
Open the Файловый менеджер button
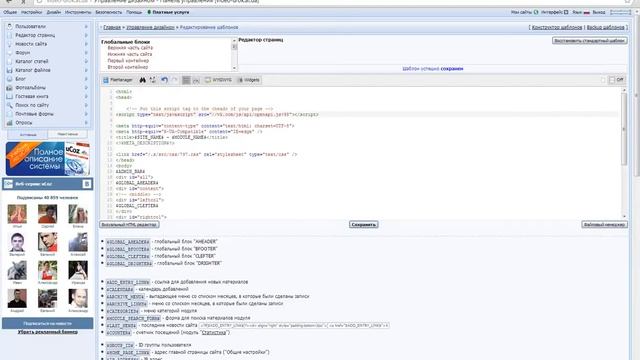pyautogui.click(x=604, y=224)
